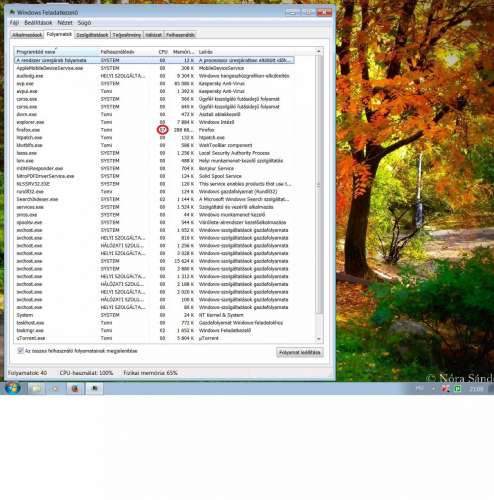Image resolution: width=494 pixels, height=500 pixels.
Task: Sort by Memória column header
Action: pyautogui.click(x=183, y=52)
